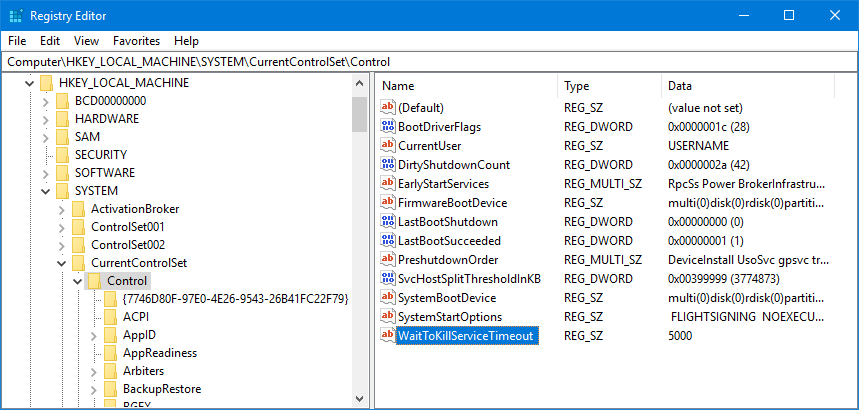Expand the SOFTWARE key
The image size is (859, 410).
[45, 173]
